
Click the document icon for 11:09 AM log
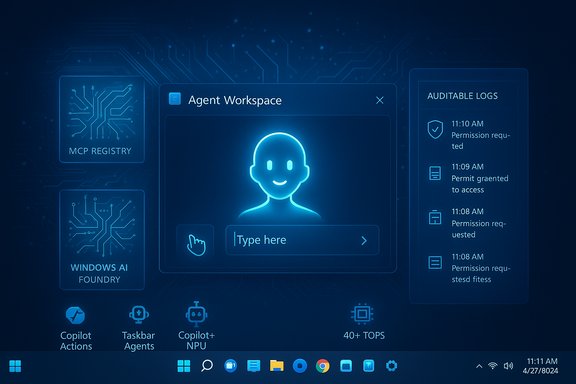coord(435,173)
